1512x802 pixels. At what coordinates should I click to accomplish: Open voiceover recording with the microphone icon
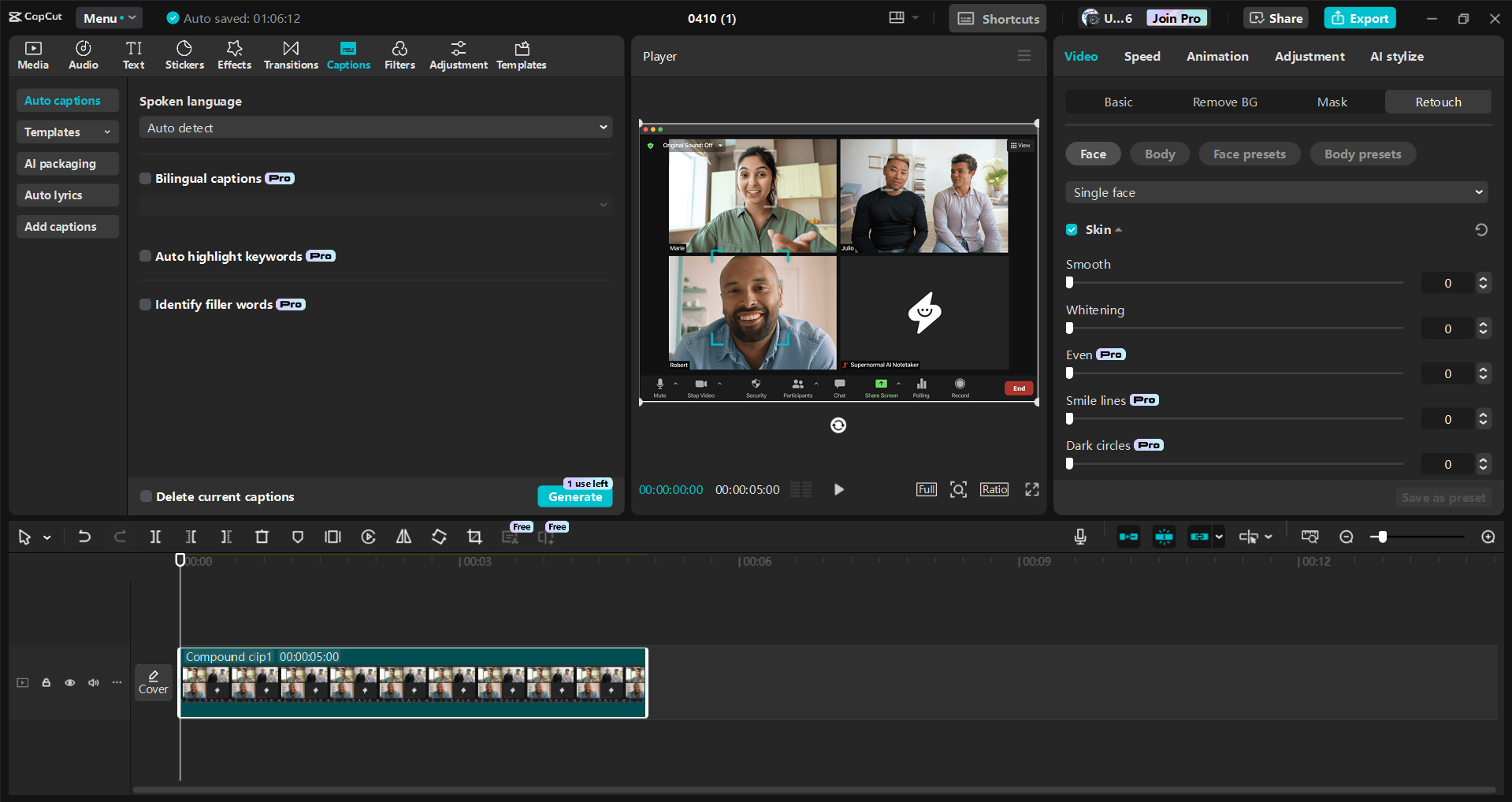point(1079,537)
